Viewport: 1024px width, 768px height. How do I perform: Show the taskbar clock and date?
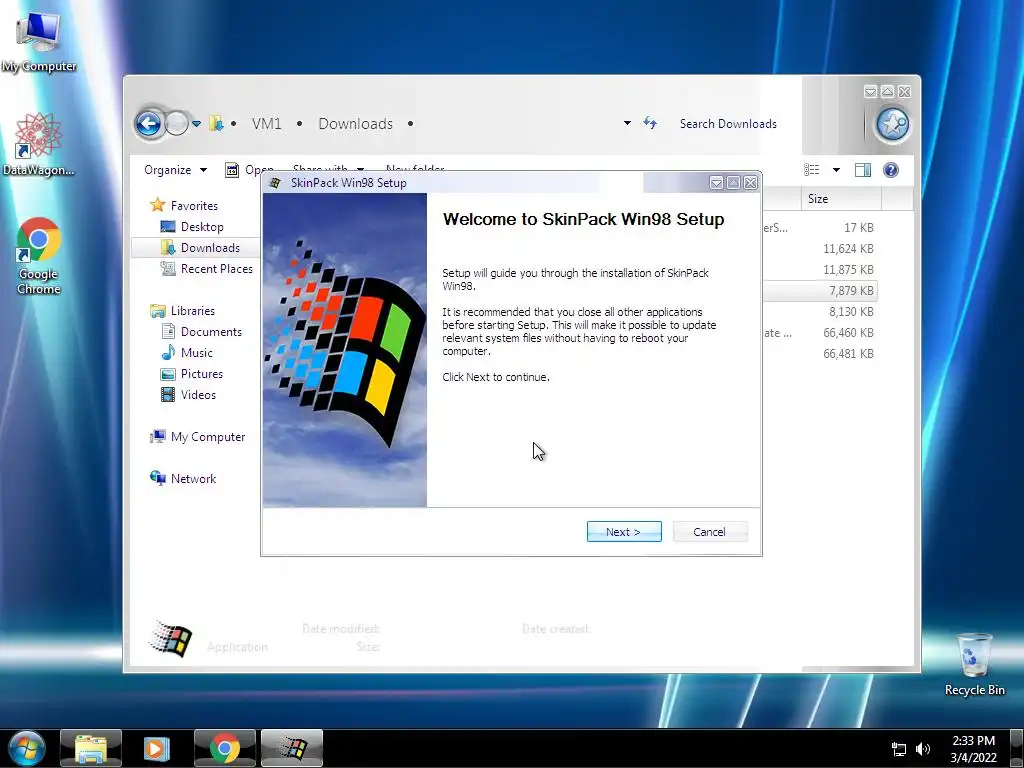(x=974, y=749)
